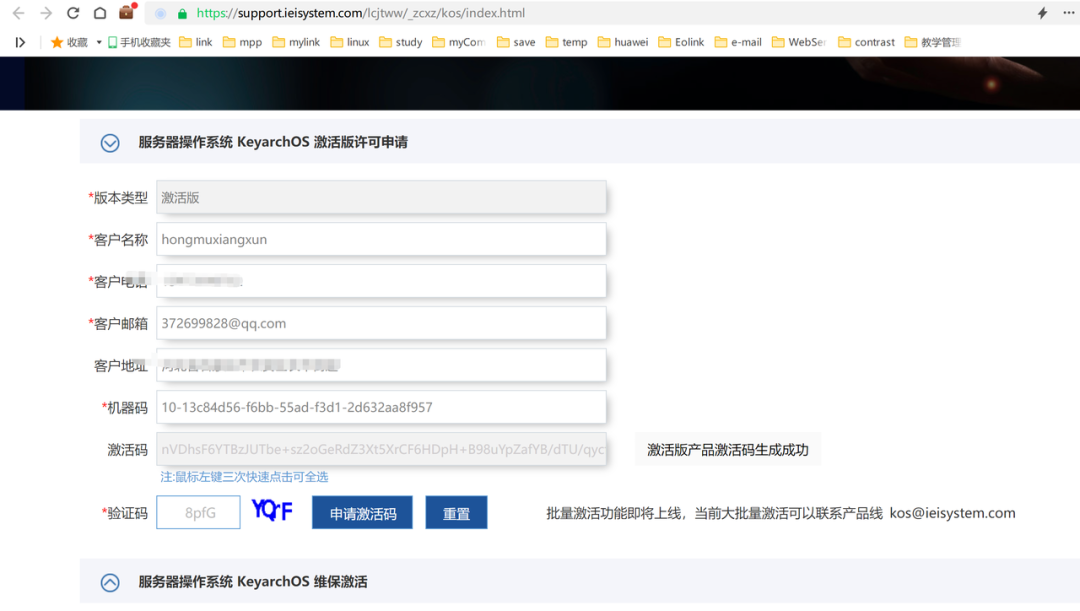The width and height of the screenshot is (1080, 611).
Task: Click the browser back arrow
Action: click(x=18, y=13)
